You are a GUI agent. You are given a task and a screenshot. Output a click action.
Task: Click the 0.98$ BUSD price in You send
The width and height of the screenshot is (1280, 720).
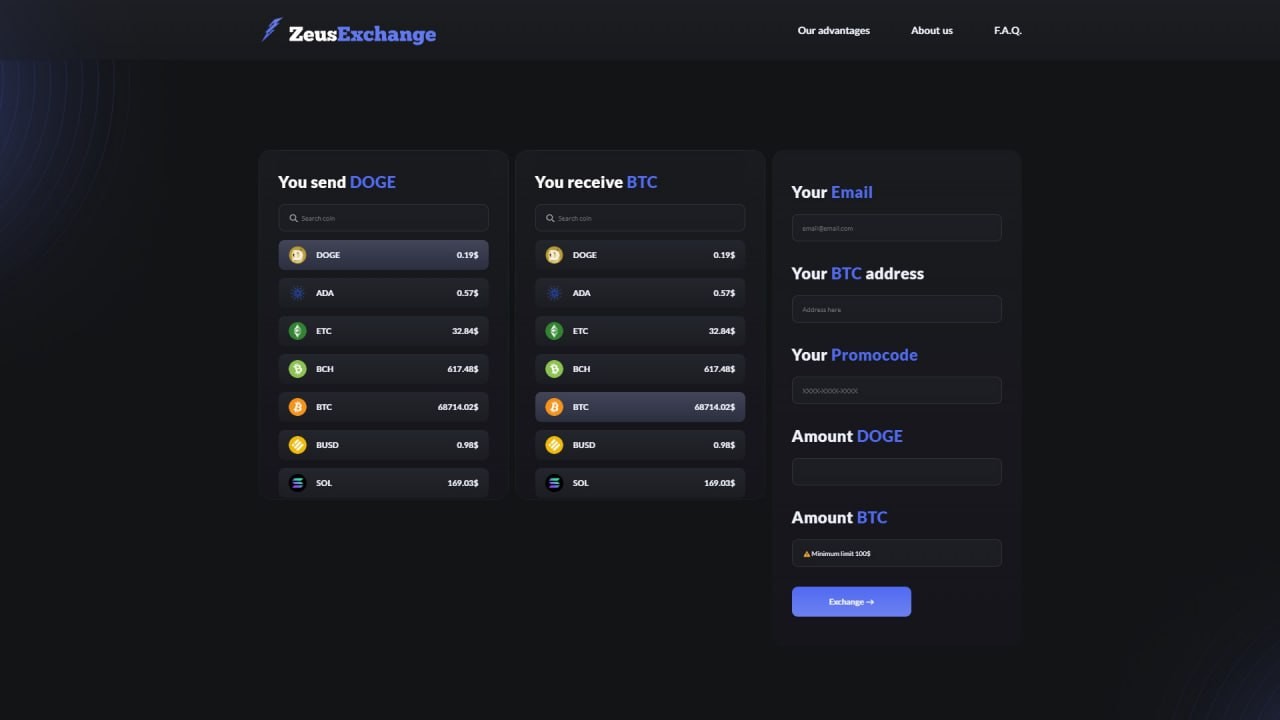[x=468, y=445]
